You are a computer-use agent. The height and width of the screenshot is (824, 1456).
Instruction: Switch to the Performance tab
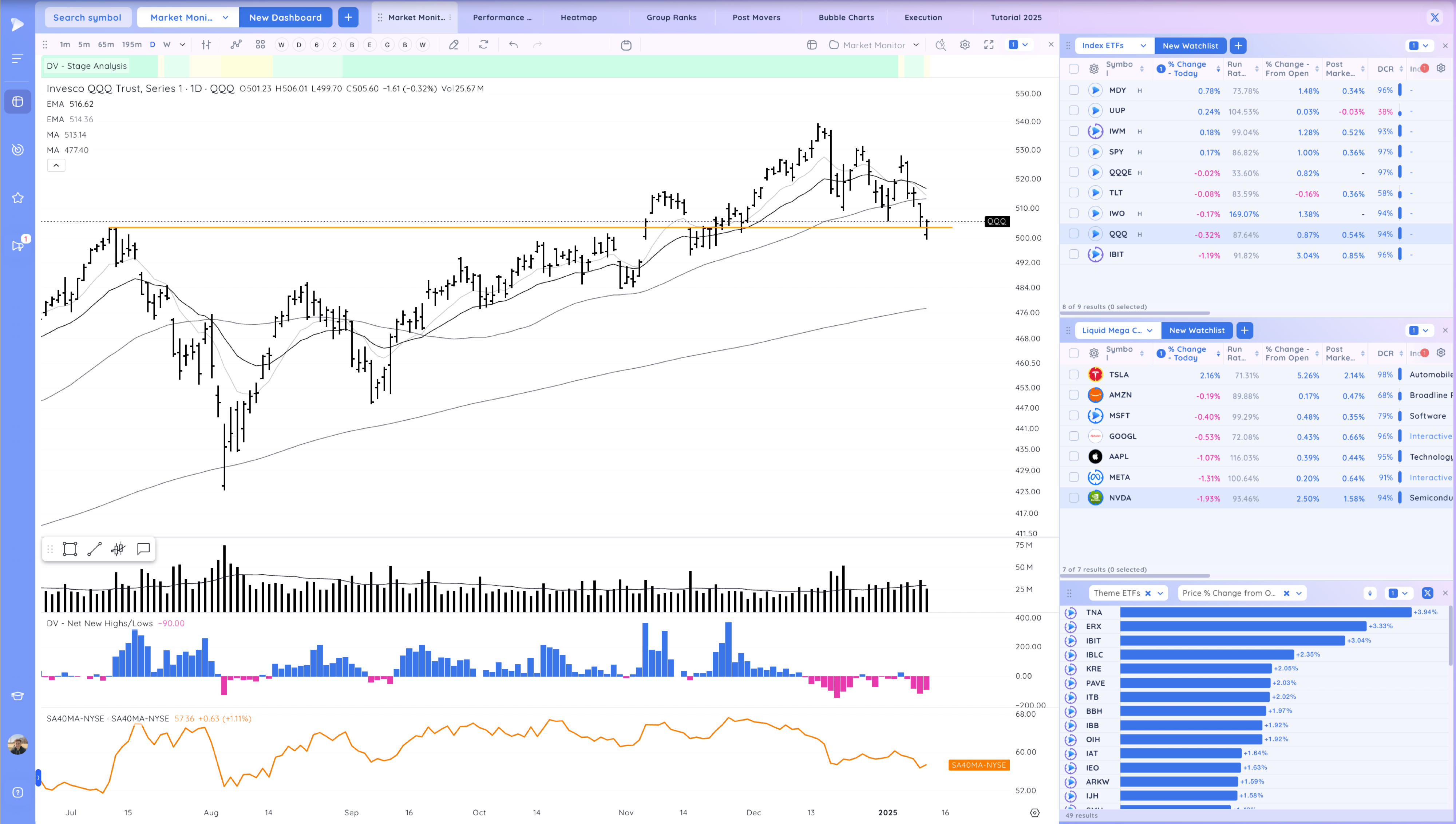point(501,17)
